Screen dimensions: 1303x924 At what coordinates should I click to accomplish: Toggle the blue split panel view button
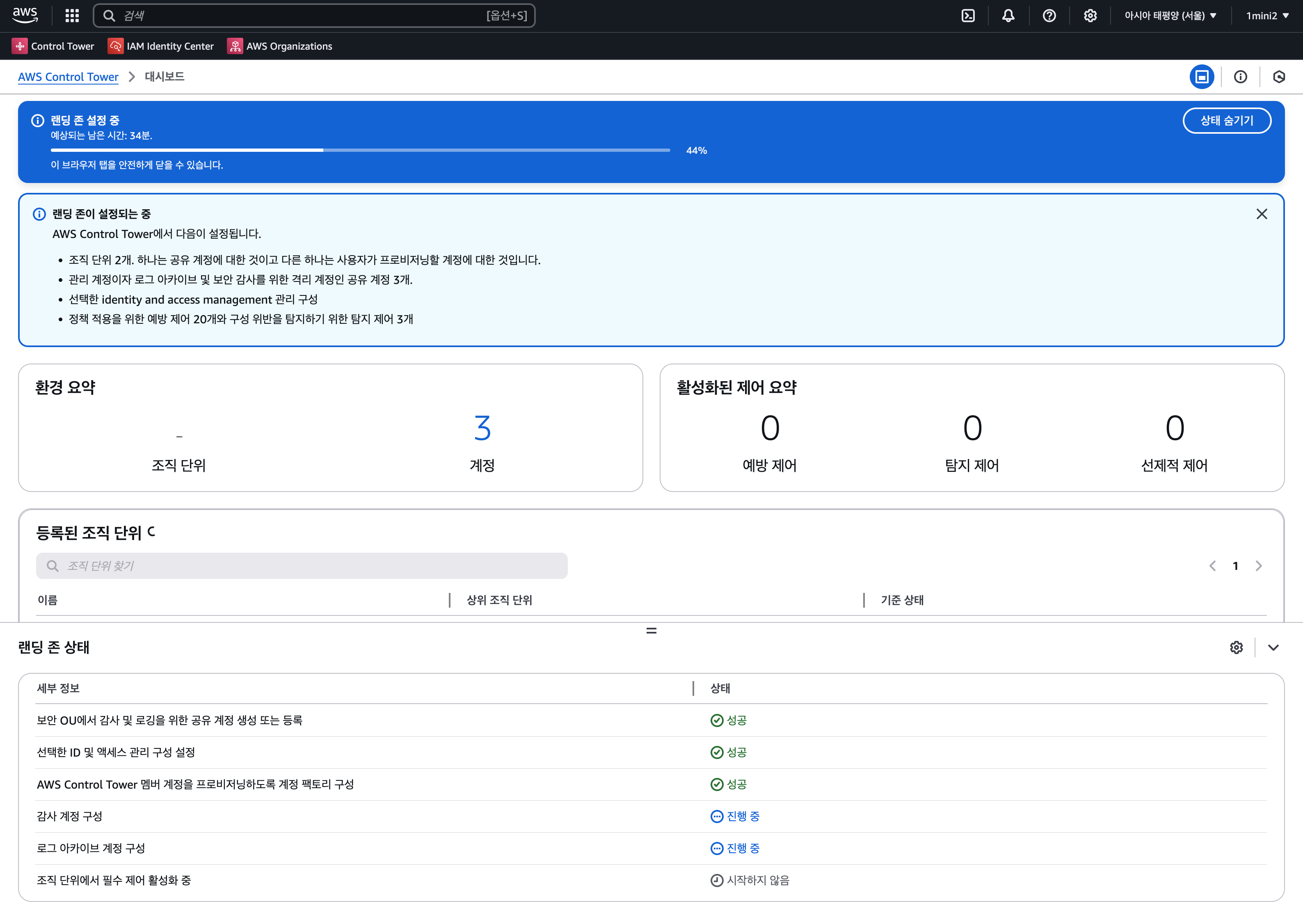pos(1202,77)
